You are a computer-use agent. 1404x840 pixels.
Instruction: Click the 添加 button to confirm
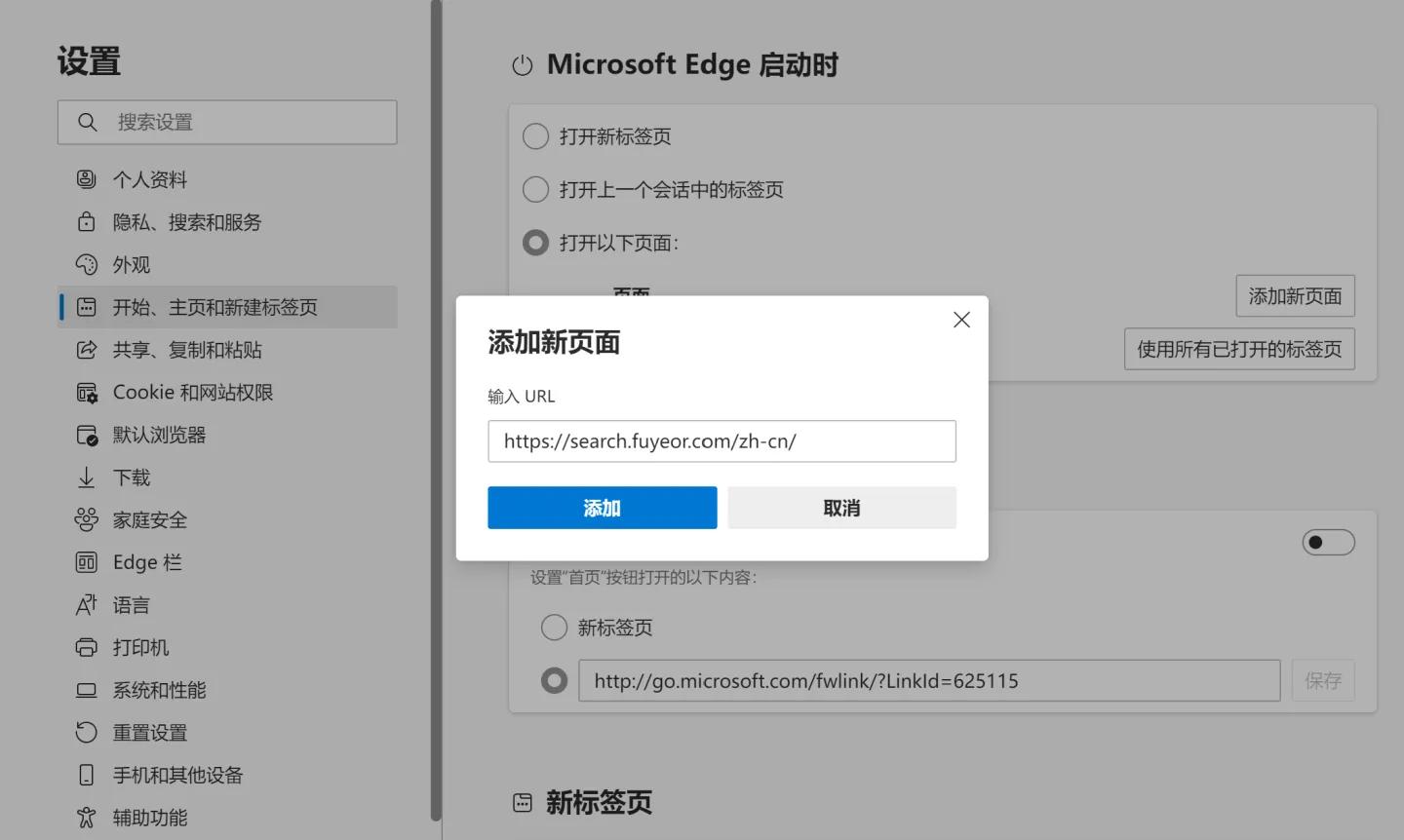(x=602, y=507)
